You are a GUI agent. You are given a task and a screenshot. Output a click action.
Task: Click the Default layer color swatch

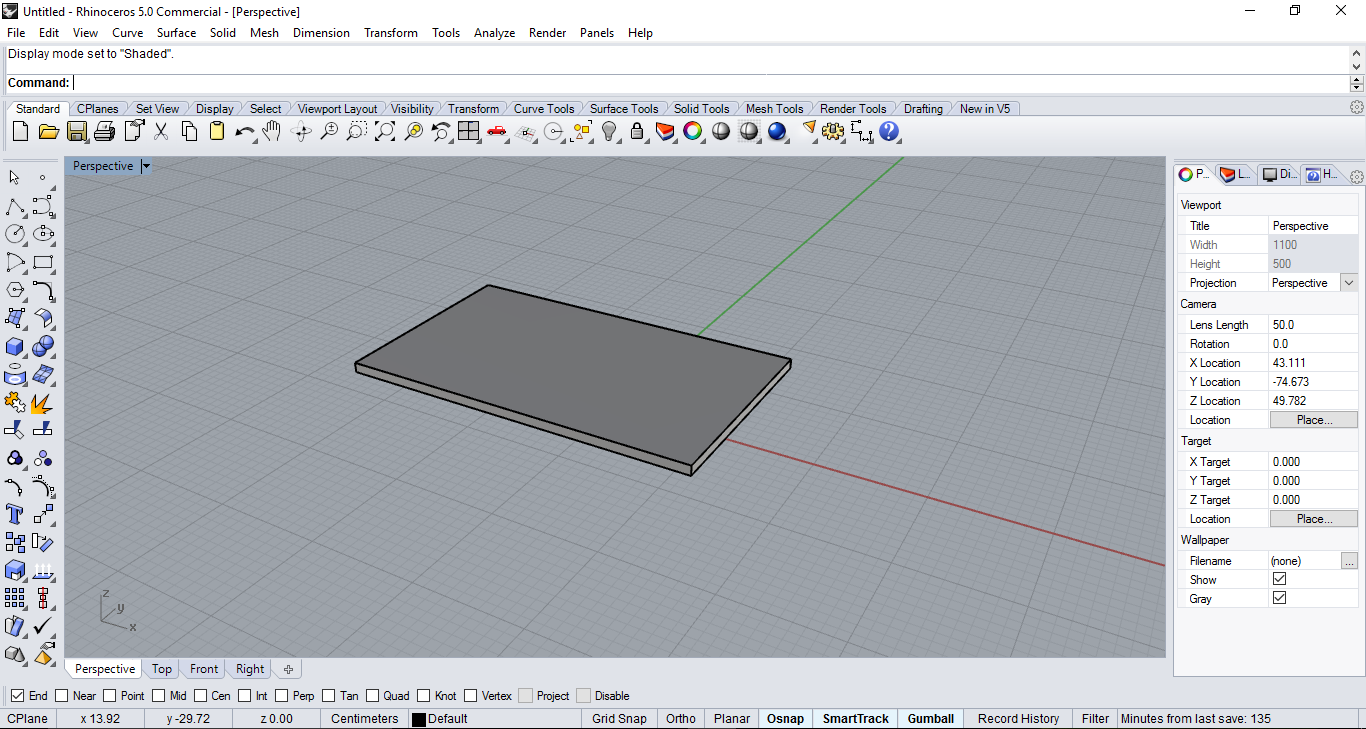(419, 719)
